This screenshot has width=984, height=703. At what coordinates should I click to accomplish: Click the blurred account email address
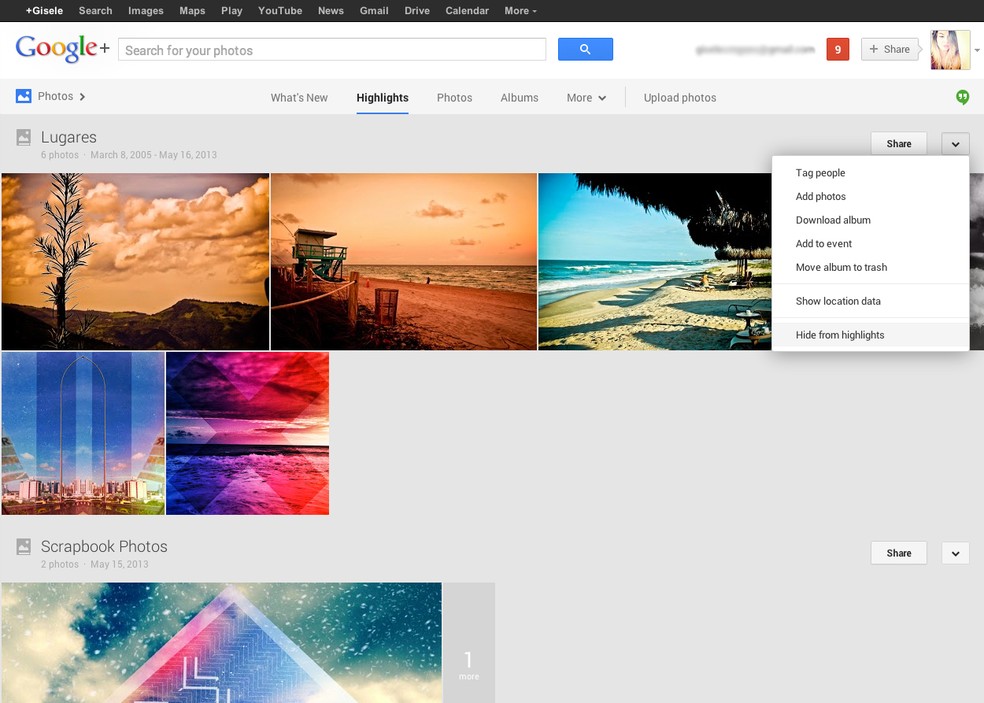(755, 49)
